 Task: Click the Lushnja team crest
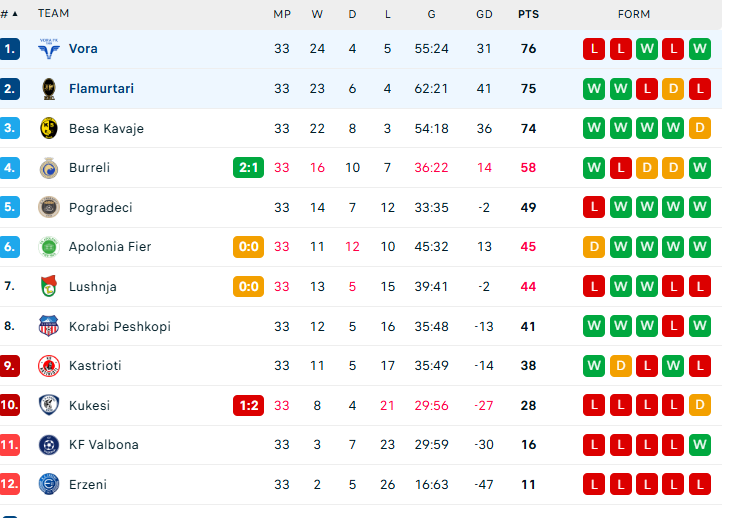point(48,286)
